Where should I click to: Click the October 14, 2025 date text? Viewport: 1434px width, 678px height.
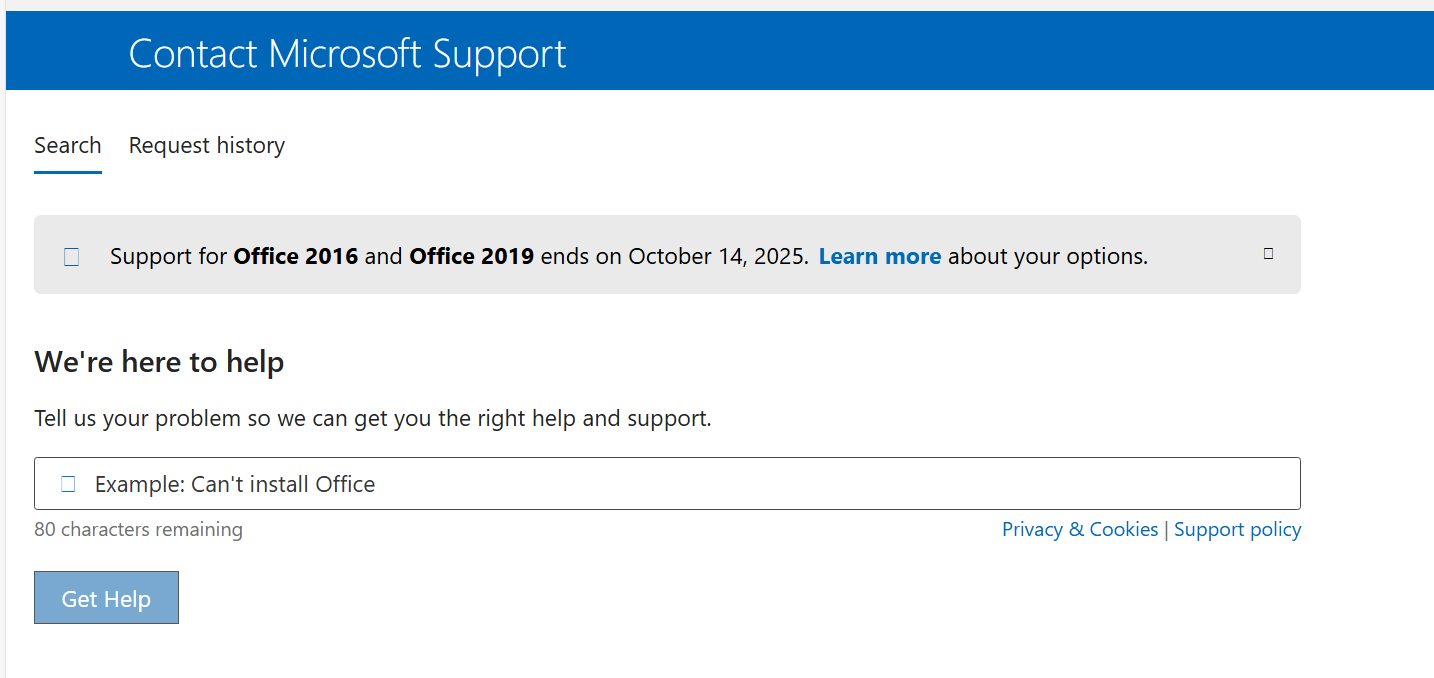(718, 256)
